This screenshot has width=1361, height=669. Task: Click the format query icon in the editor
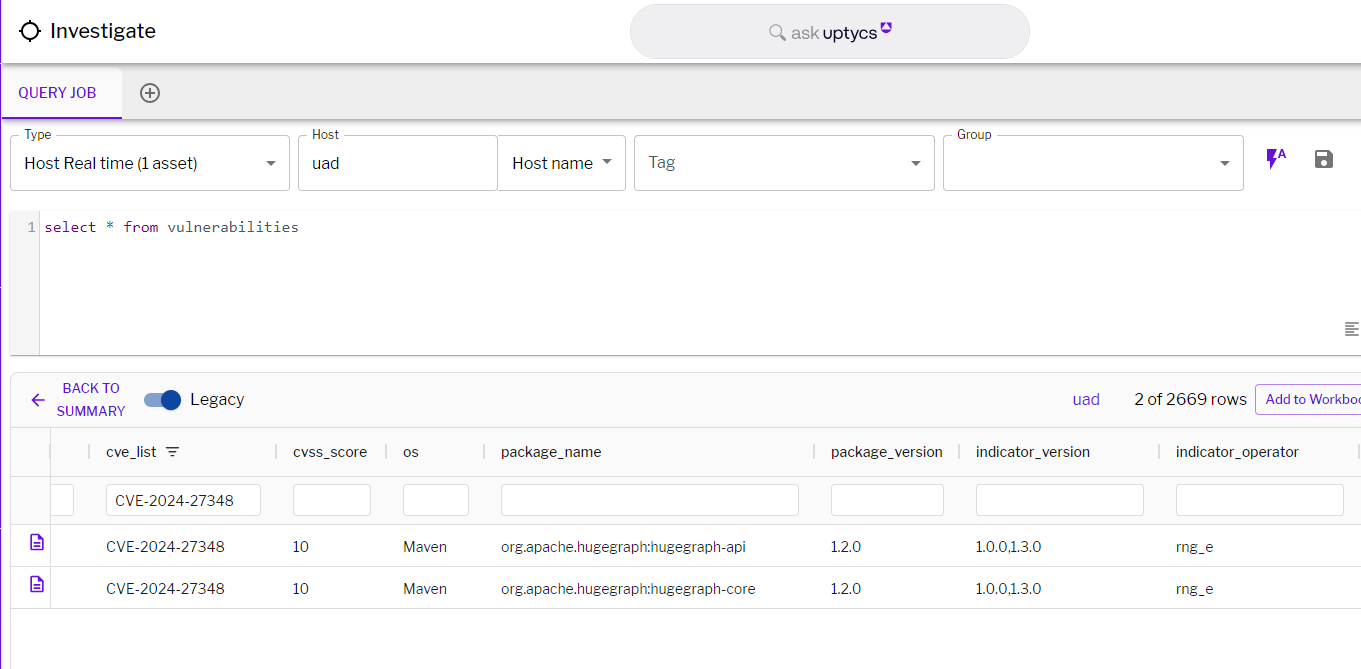[x=1351, y=329]
